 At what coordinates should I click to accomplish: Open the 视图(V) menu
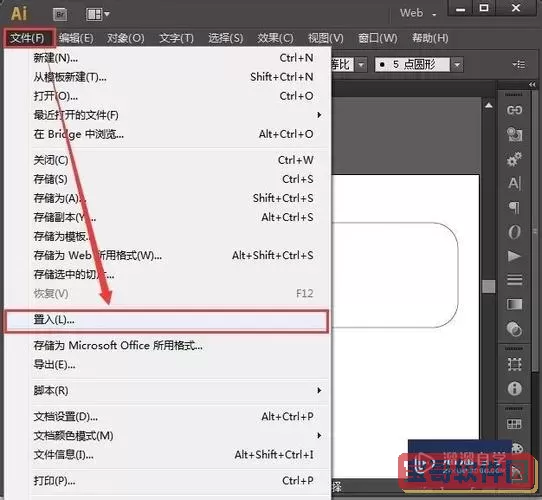(326, 38)
